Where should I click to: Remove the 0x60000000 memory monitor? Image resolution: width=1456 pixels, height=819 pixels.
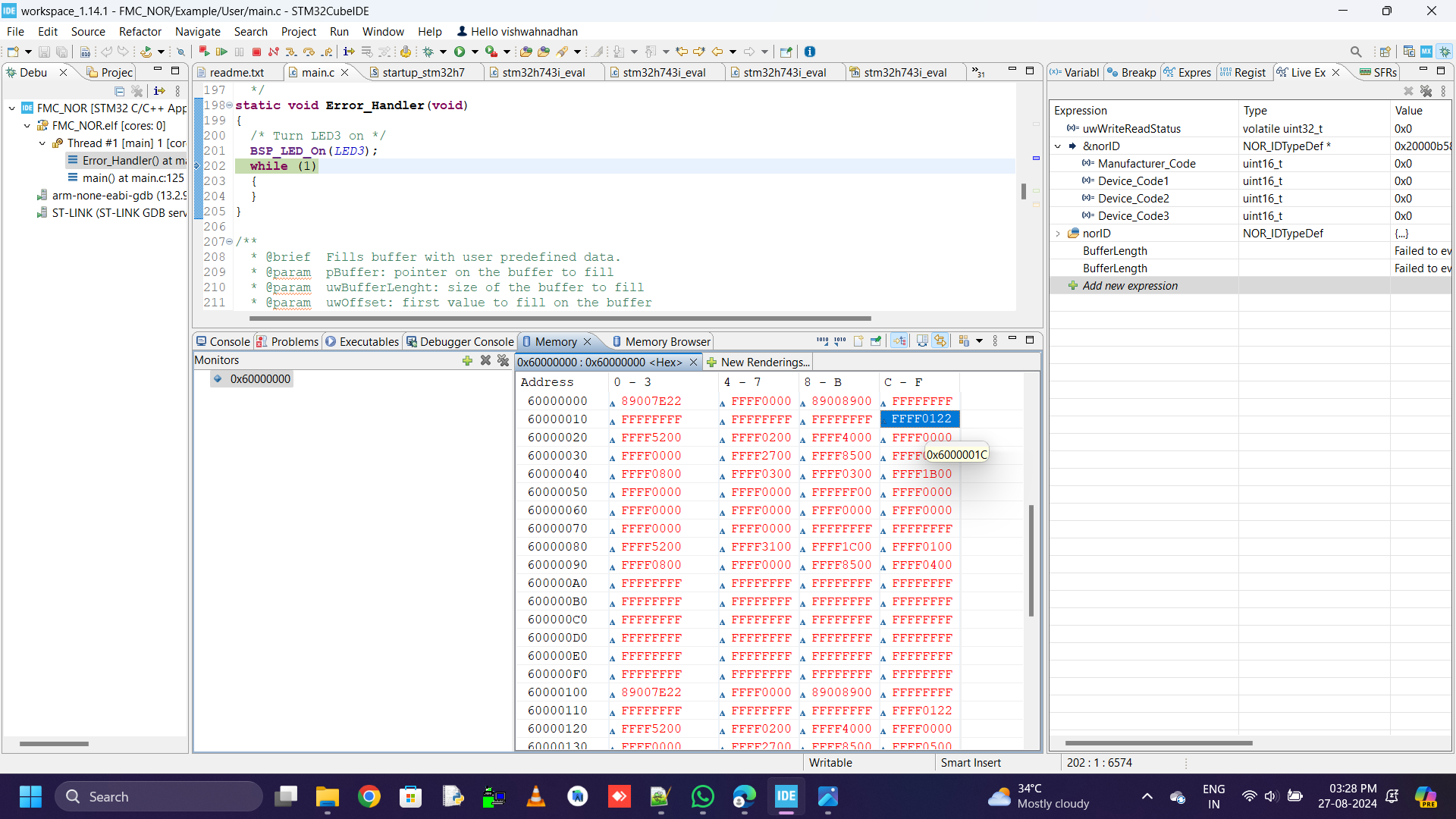[x=485, y=361]
